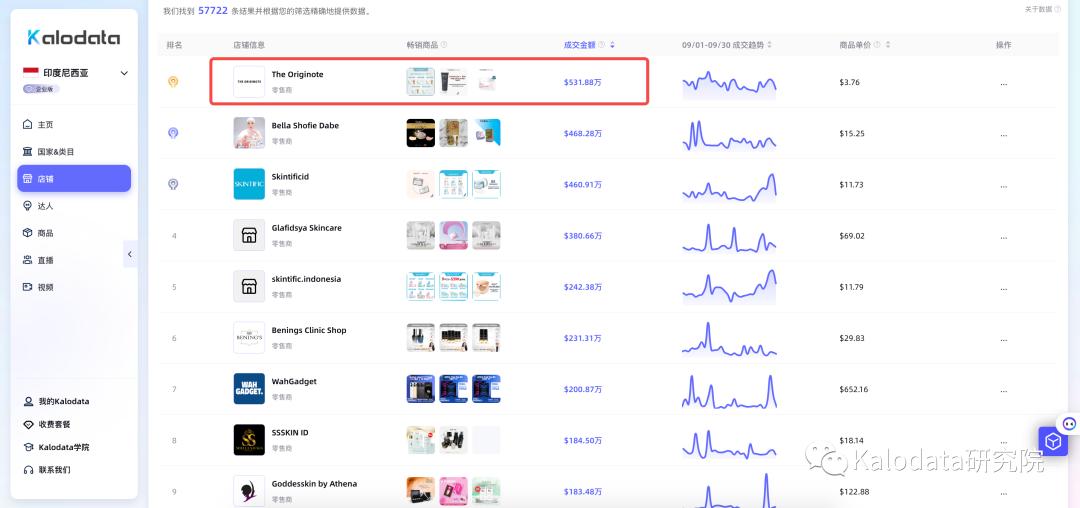Click the $531.88万 sales amount
The image size is (1080, 508).
(x=583, y=83)
